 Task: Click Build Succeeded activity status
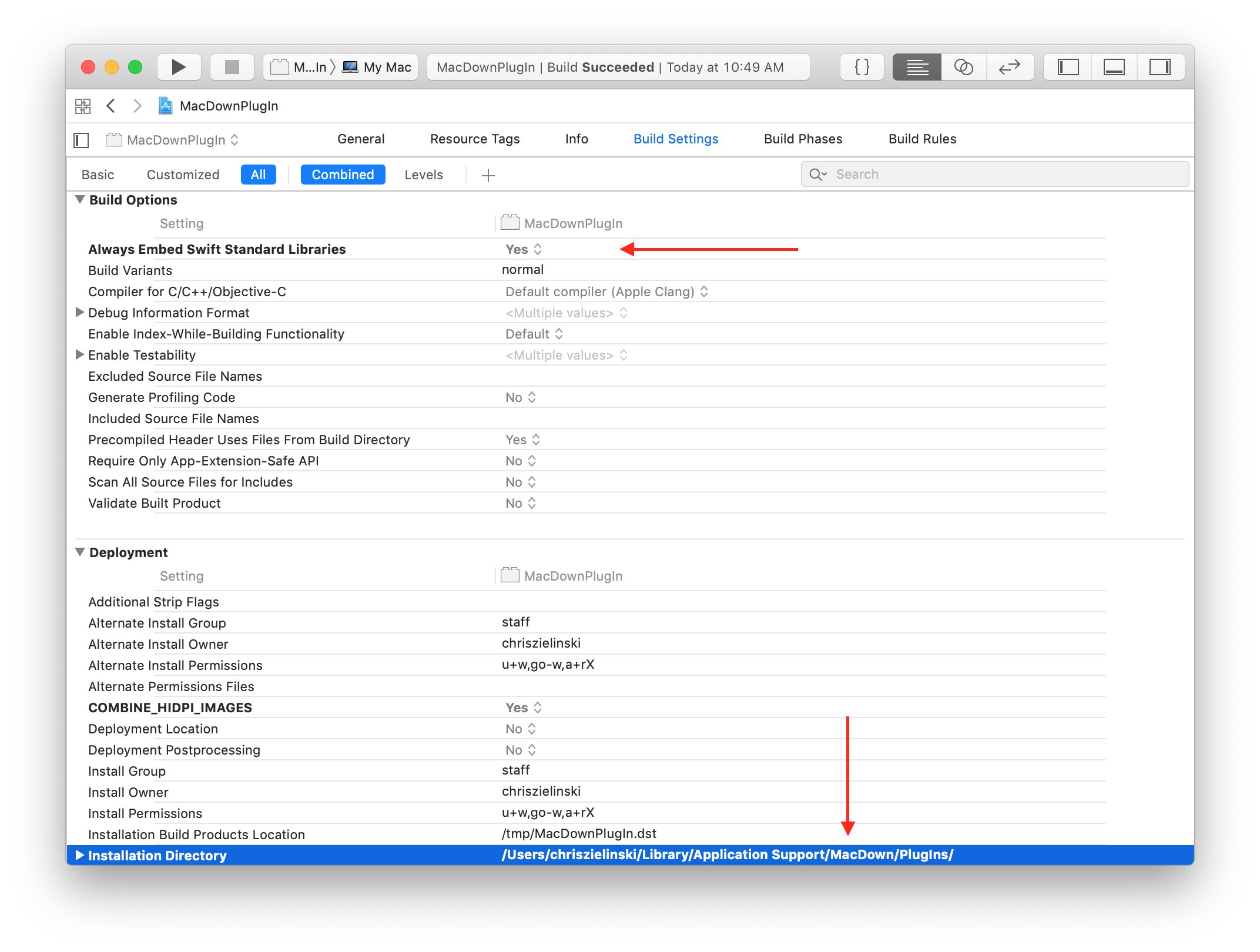(618, 67)
